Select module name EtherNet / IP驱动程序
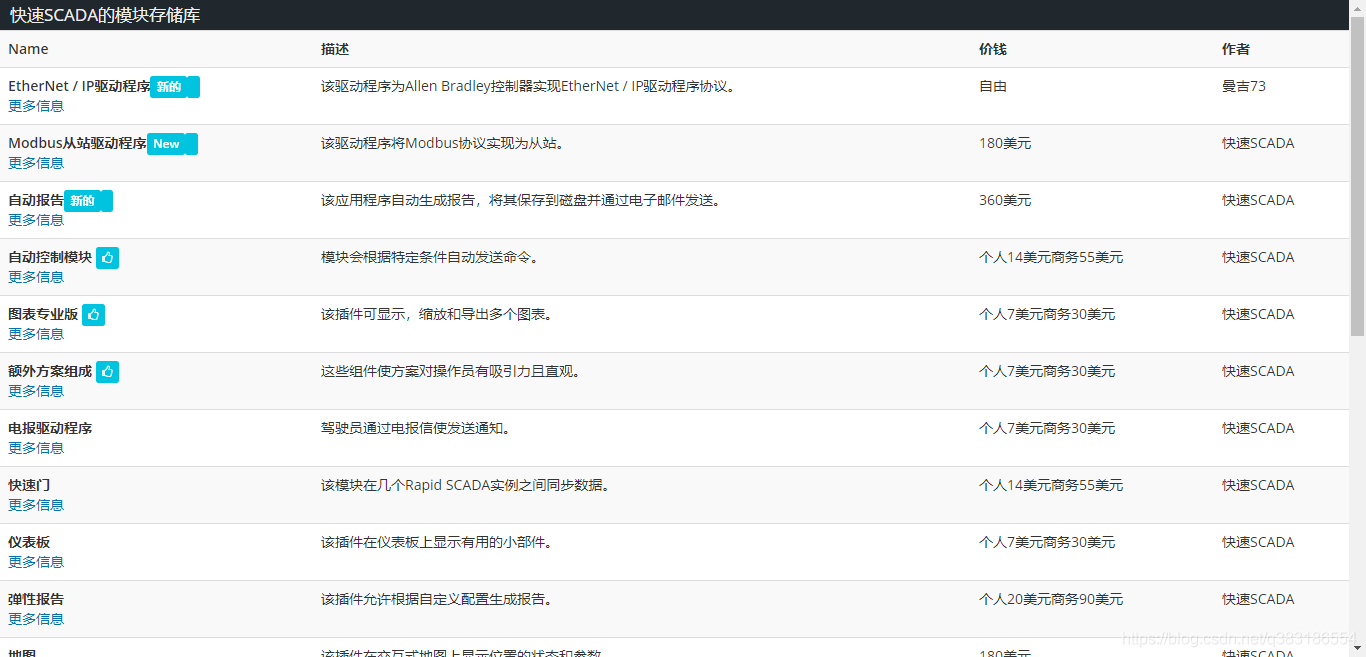This screenshot has height=657, width=1366. 79,86
